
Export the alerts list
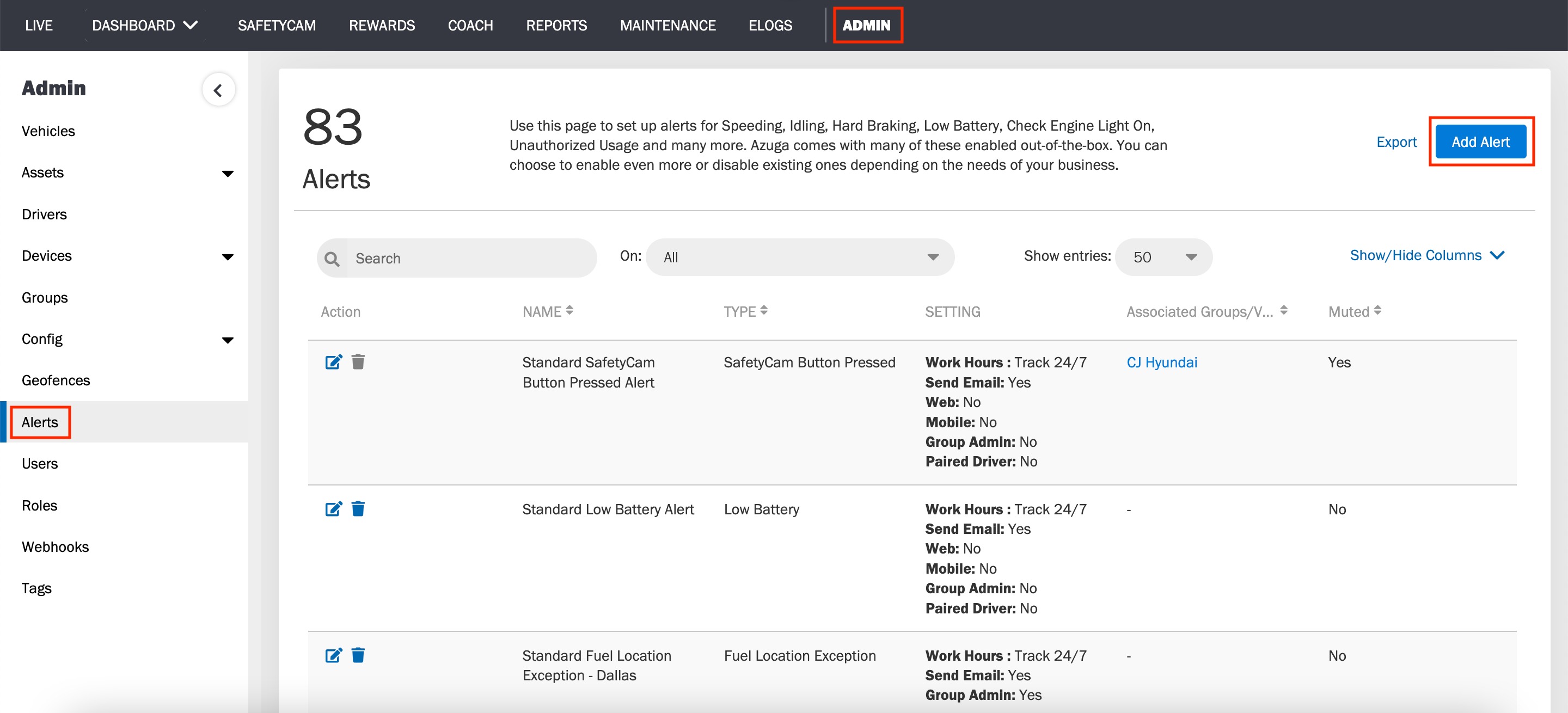1396,142
